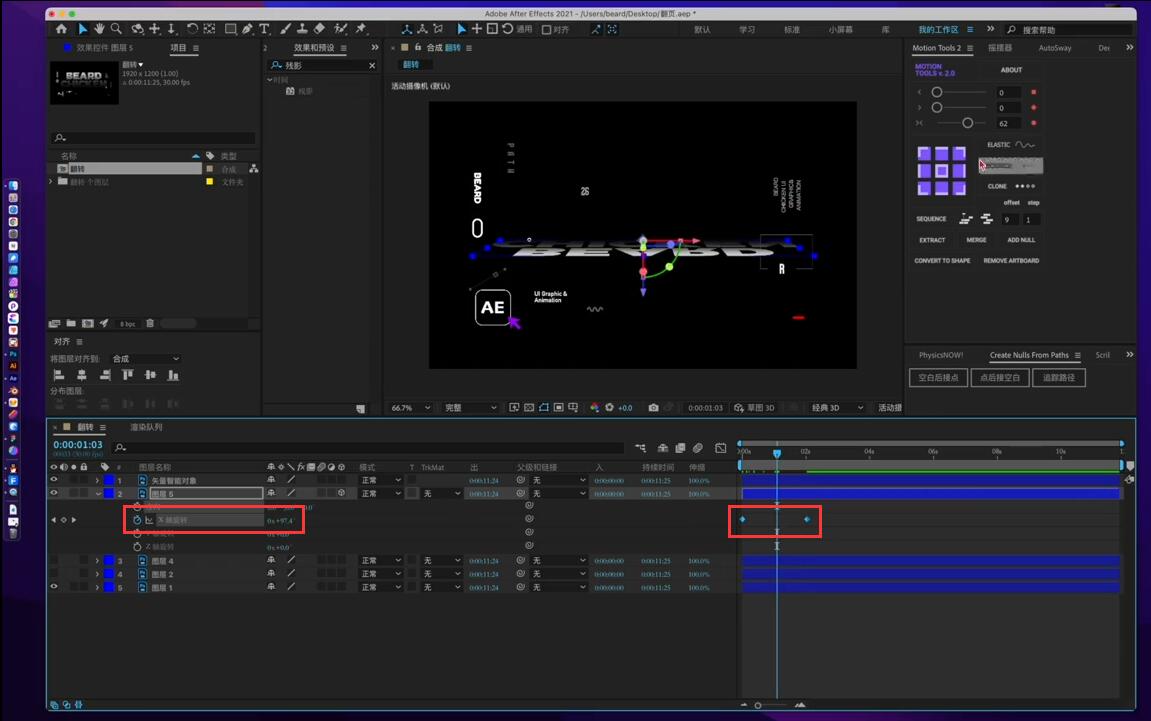Click the new folder icon in Project panel

tap(71, 323)
